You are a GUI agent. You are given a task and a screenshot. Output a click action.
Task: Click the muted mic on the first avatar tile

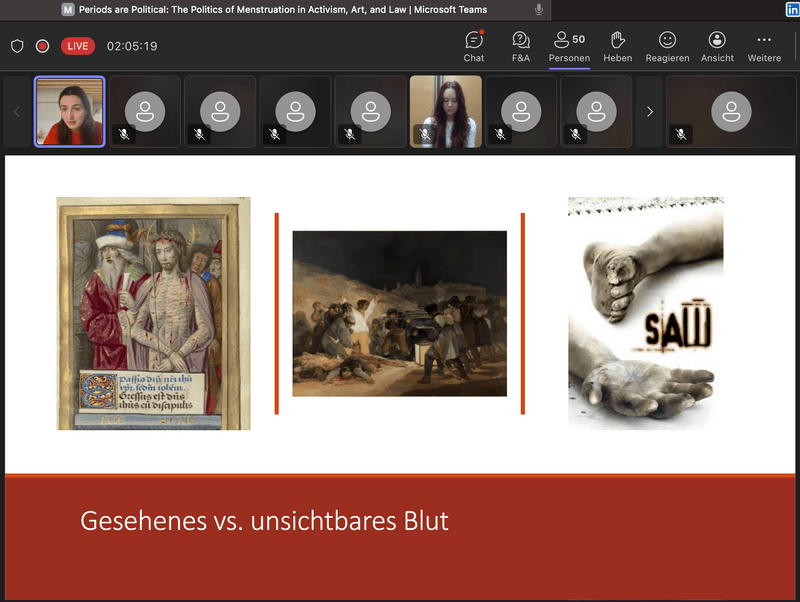[x=124, y=133]
